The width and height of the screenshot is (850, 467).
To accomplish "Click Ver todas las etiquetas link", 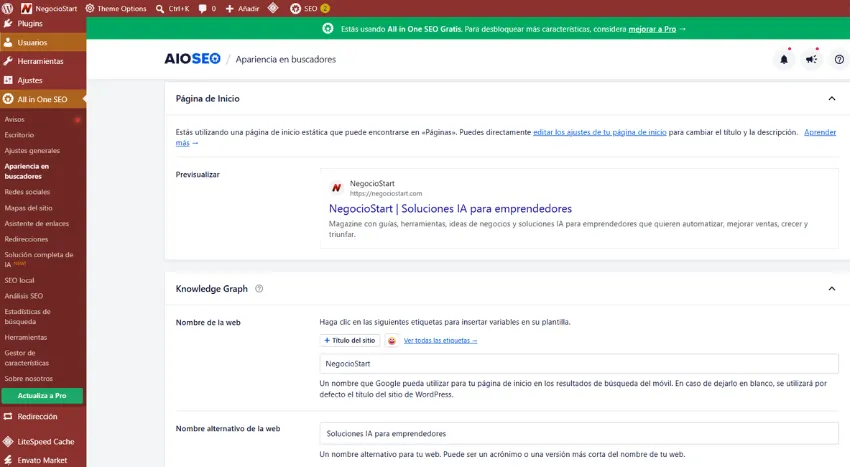I will (440, 341).
